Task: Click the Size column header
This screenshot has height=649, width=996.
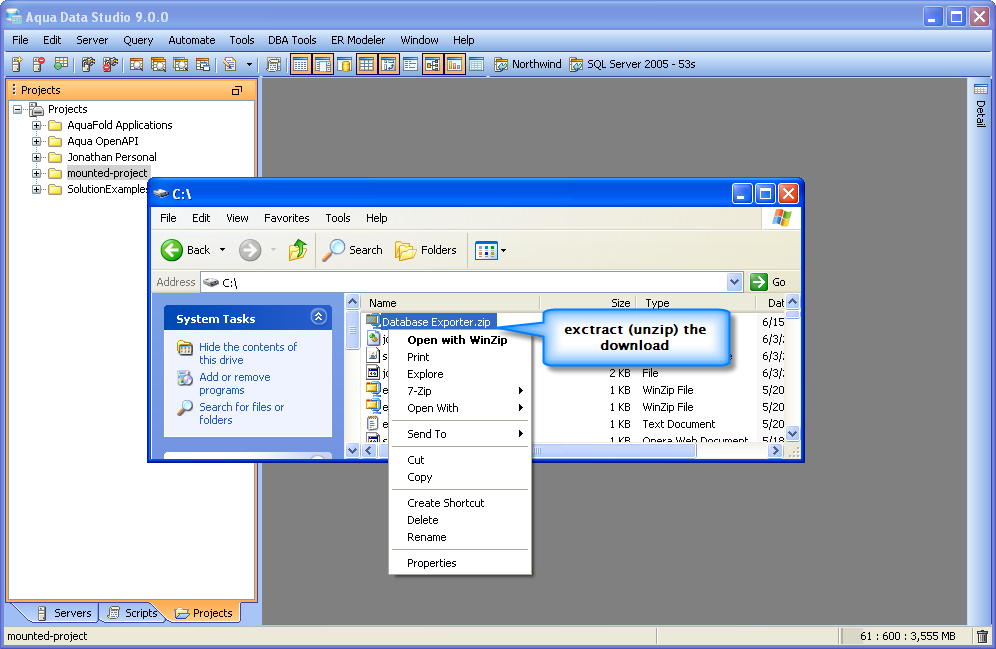Action: coord(588,303)
